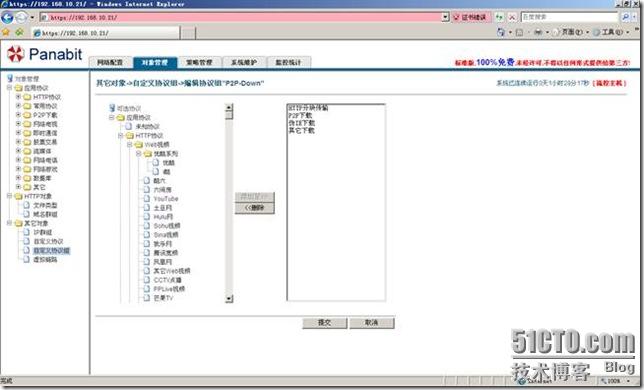This screenshot has height=390, width=644.
Task: Click inside the IE search input box
Action: click(569, 17)
